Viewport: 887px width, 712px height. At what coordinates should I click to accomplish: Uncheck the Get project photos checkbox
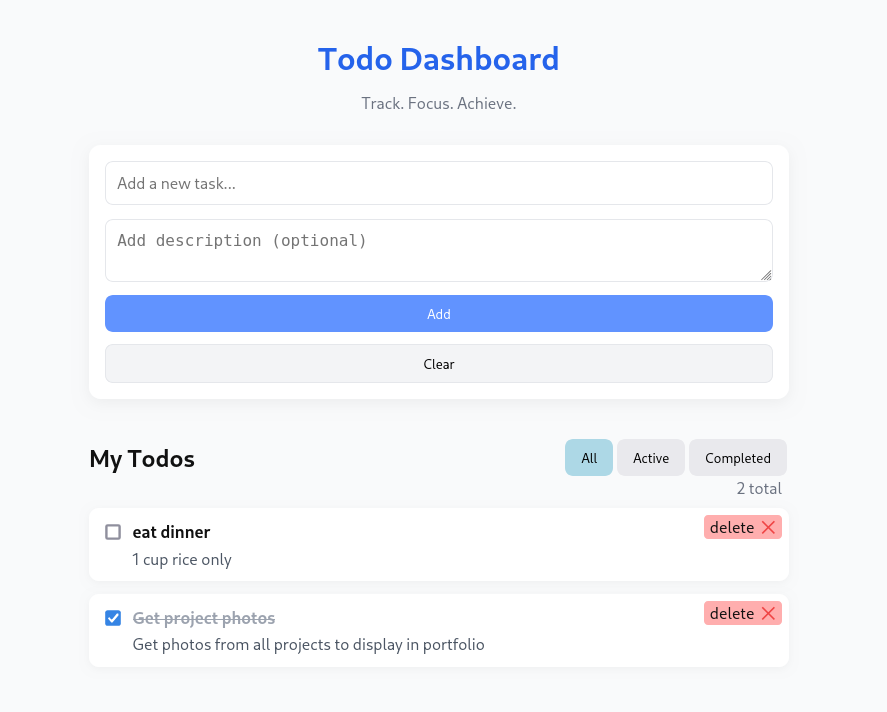coord(113,618)
